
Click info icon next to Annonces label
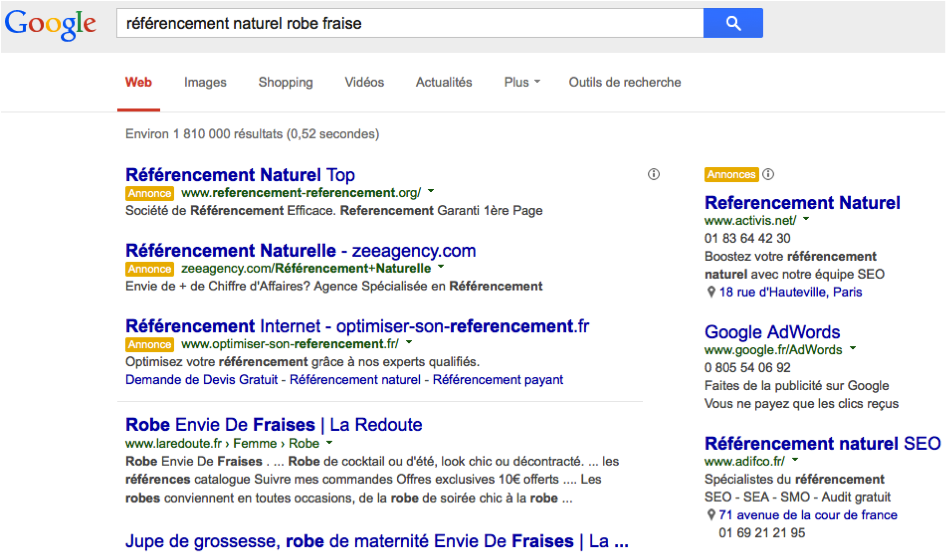pyautogui.click(x=768, y=174)
